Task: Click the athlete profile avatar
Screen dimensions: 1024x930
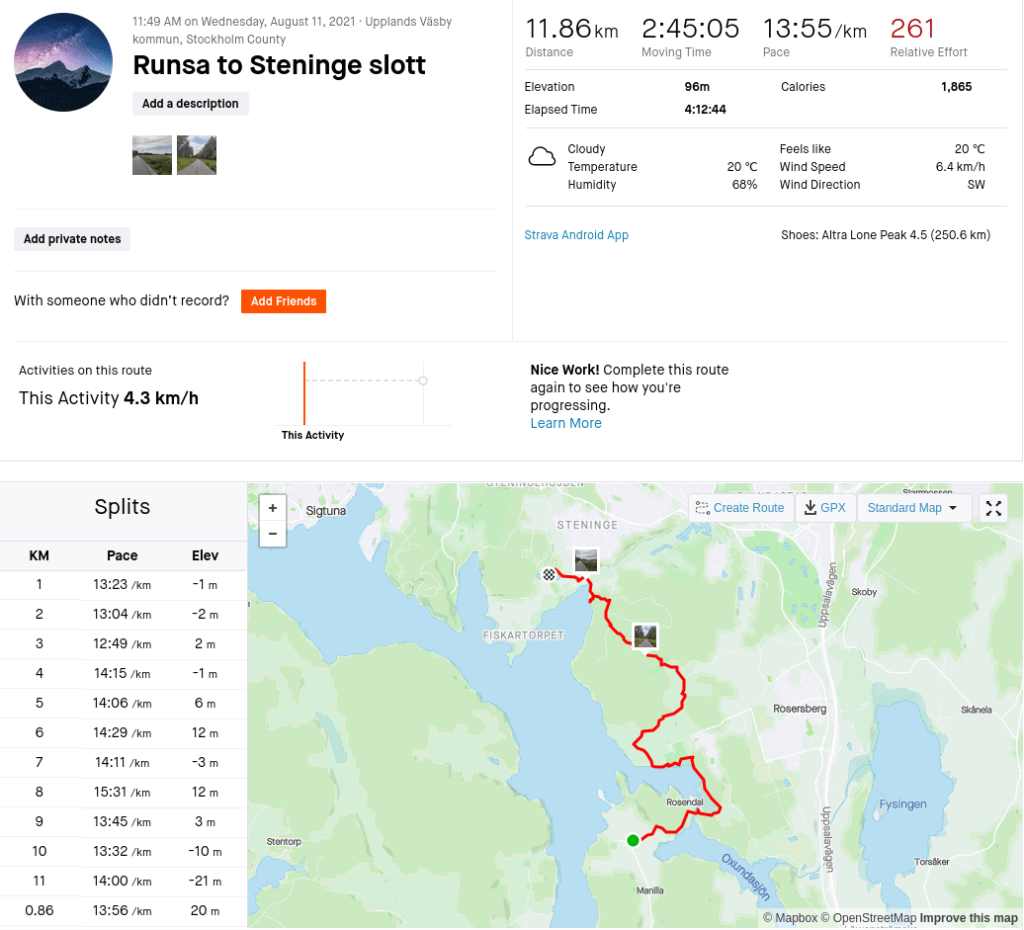Action: coord(63,62)
